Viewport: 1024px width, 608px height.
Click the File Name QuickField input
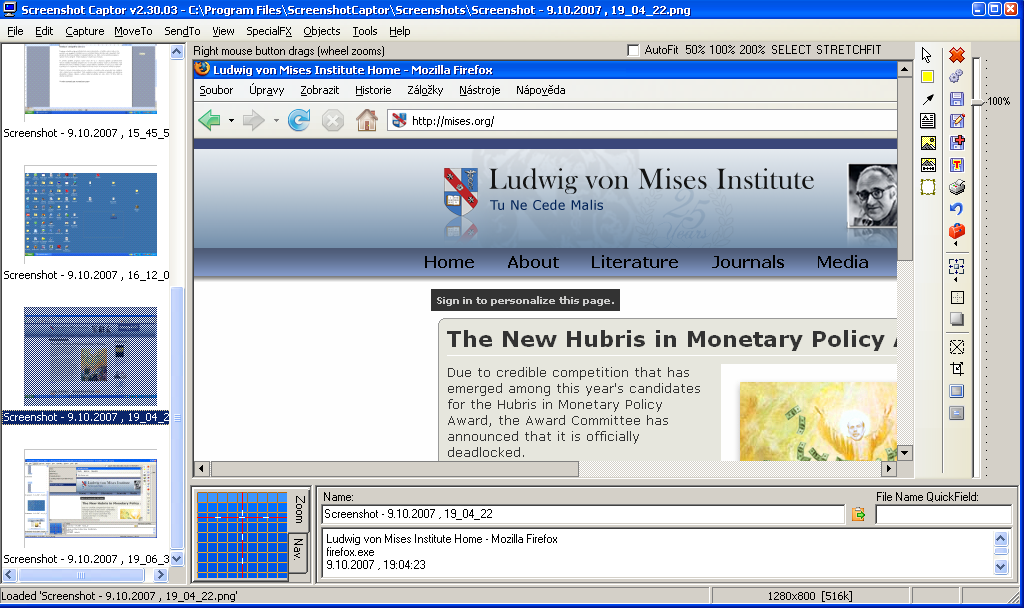[943, 514]
